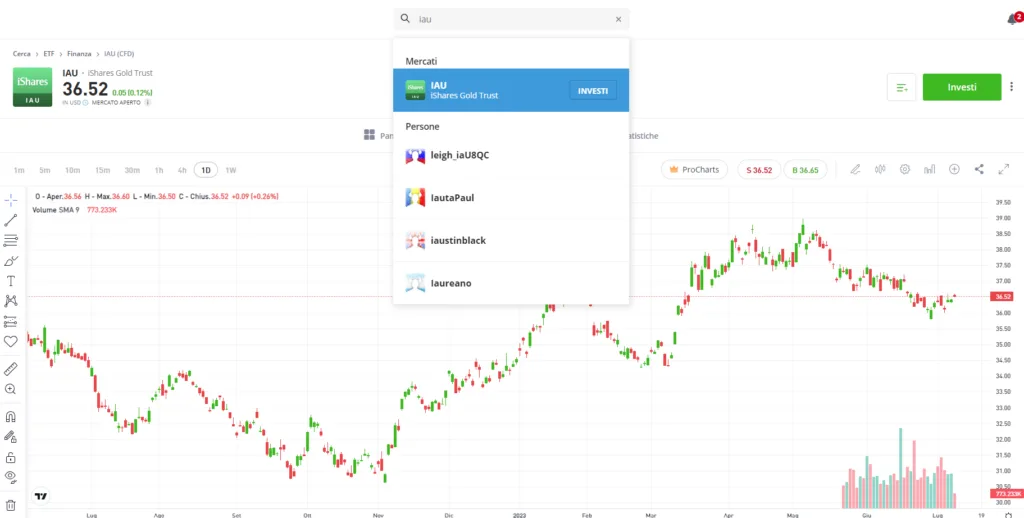
Task: Open the IautaPaul profile result
Action: (x=511, y=197)
